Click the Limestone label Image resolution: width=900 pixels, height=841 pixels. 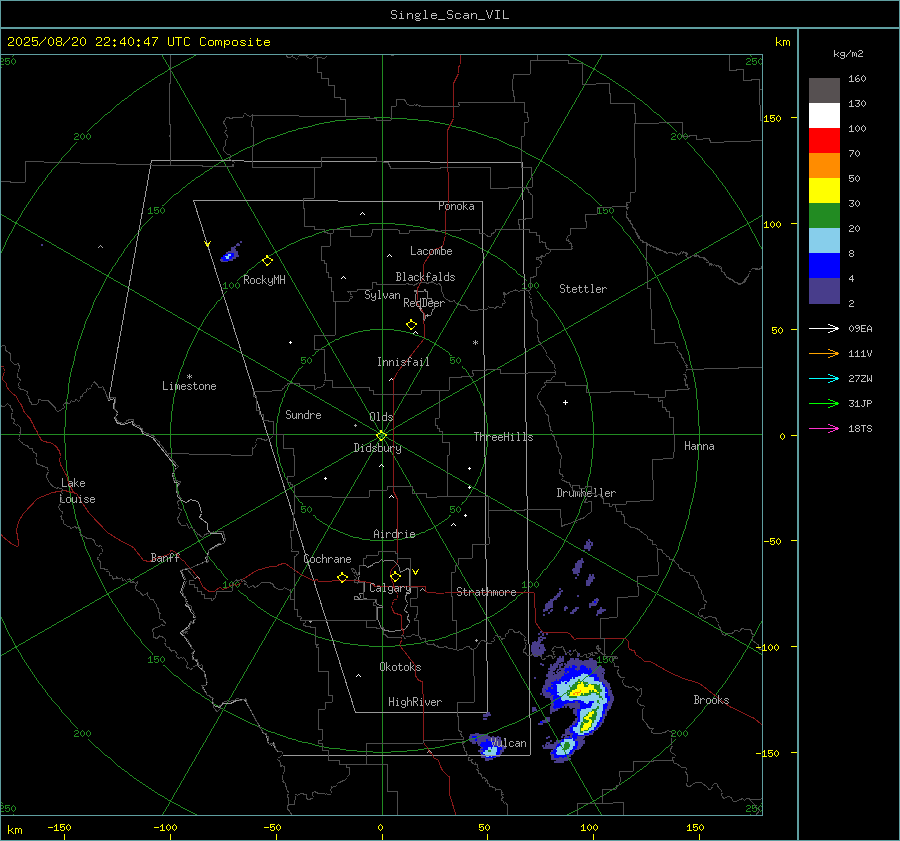pos(189,386)
